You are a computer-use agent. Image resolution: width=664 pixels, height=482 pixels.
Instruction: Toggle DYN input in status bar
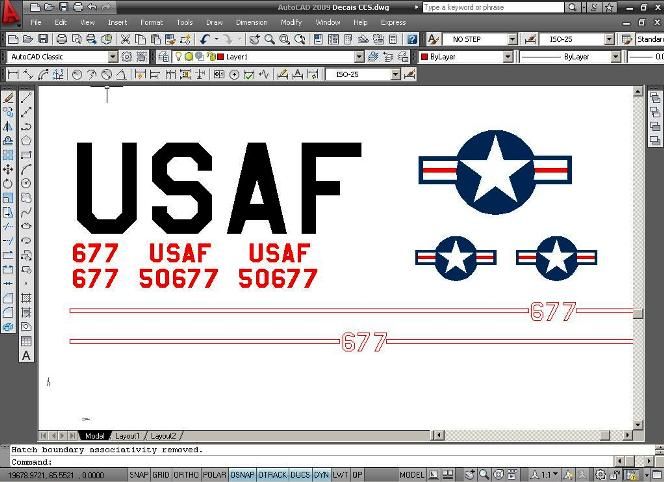321,475
